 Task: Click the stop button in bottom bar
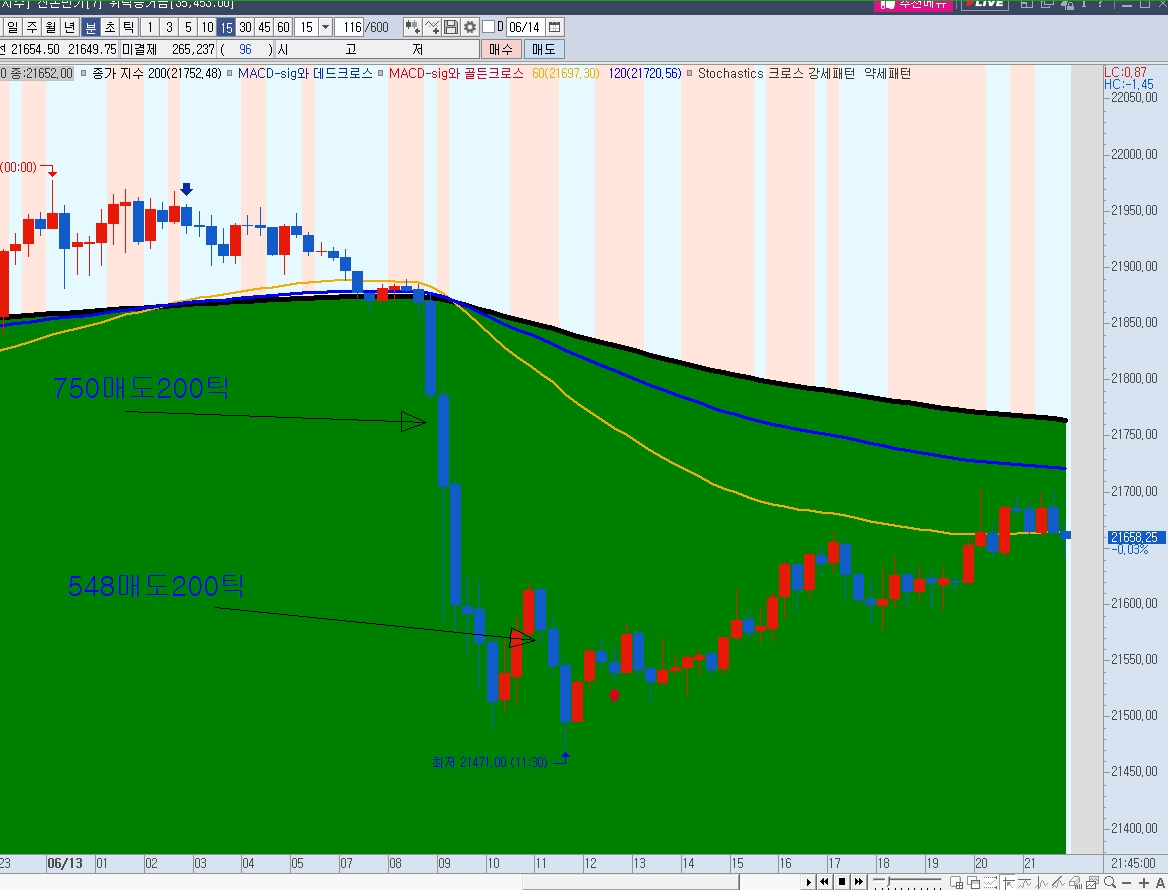click(842, 882)
